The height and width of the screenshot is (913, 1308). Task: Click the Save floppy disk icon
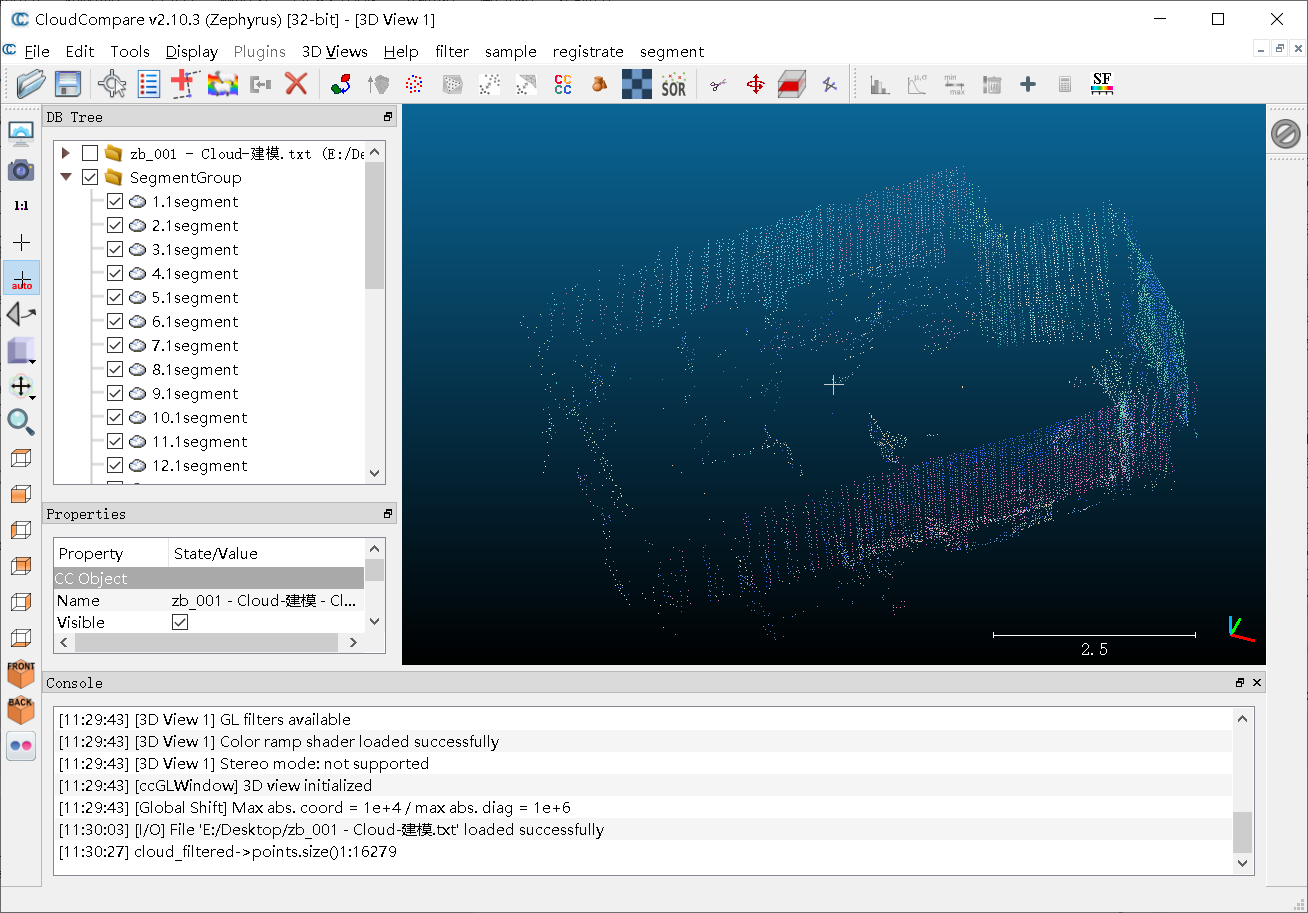point(67,84)
